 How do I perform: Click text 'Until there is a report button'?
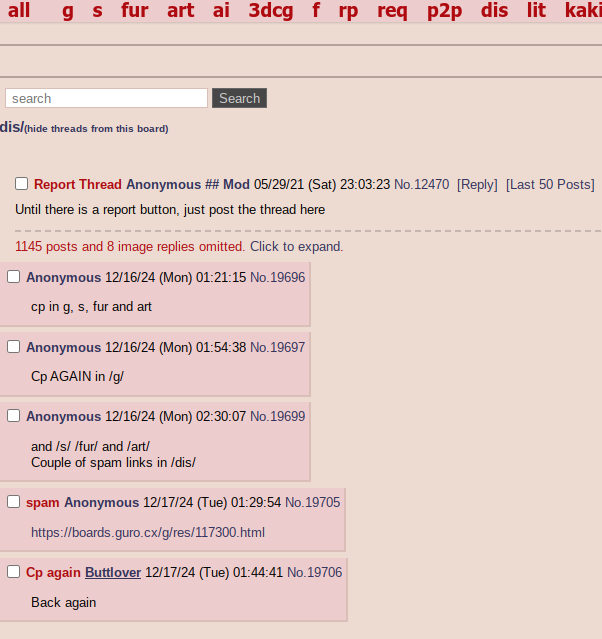tap(98, 209)
